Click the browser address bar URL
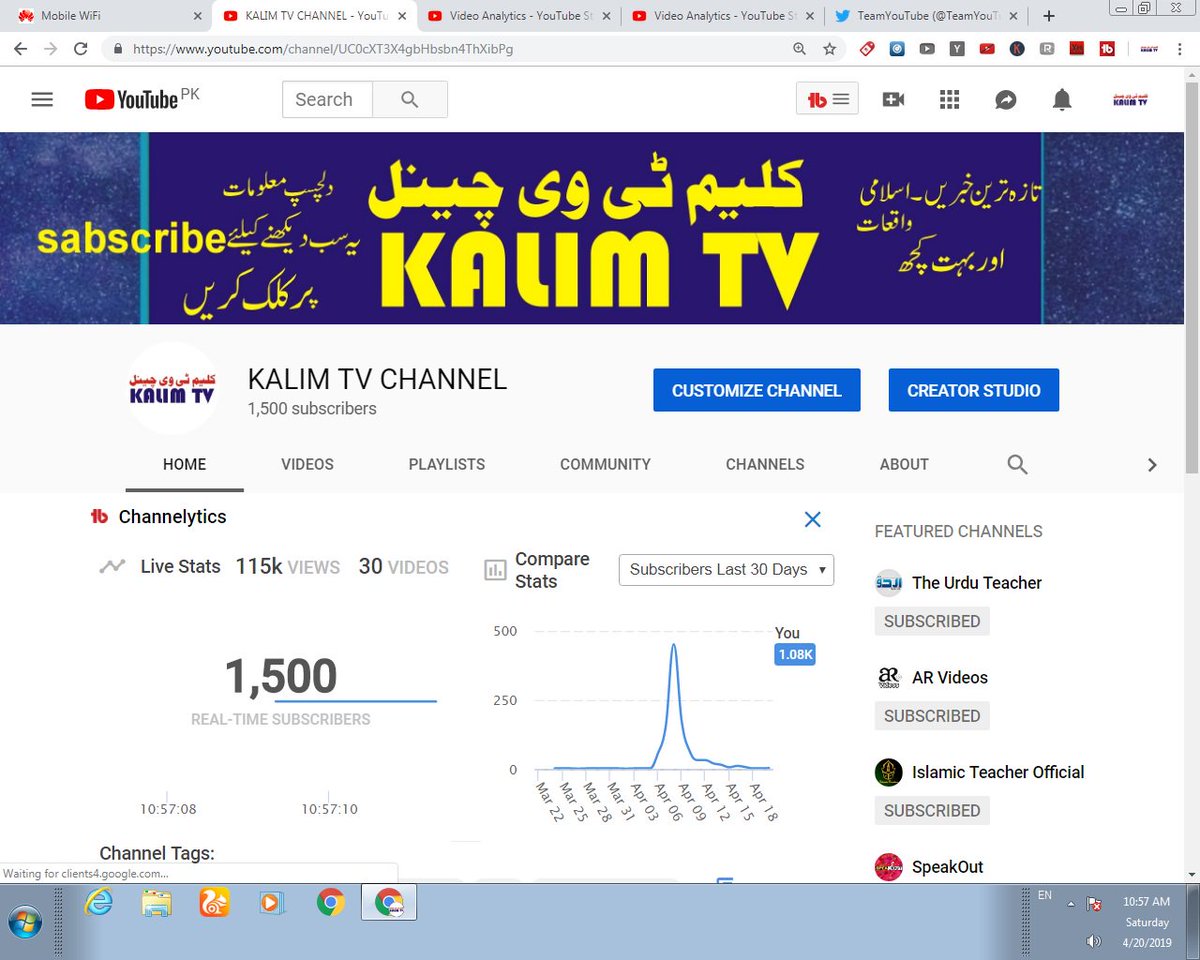 tap(323, 48)
